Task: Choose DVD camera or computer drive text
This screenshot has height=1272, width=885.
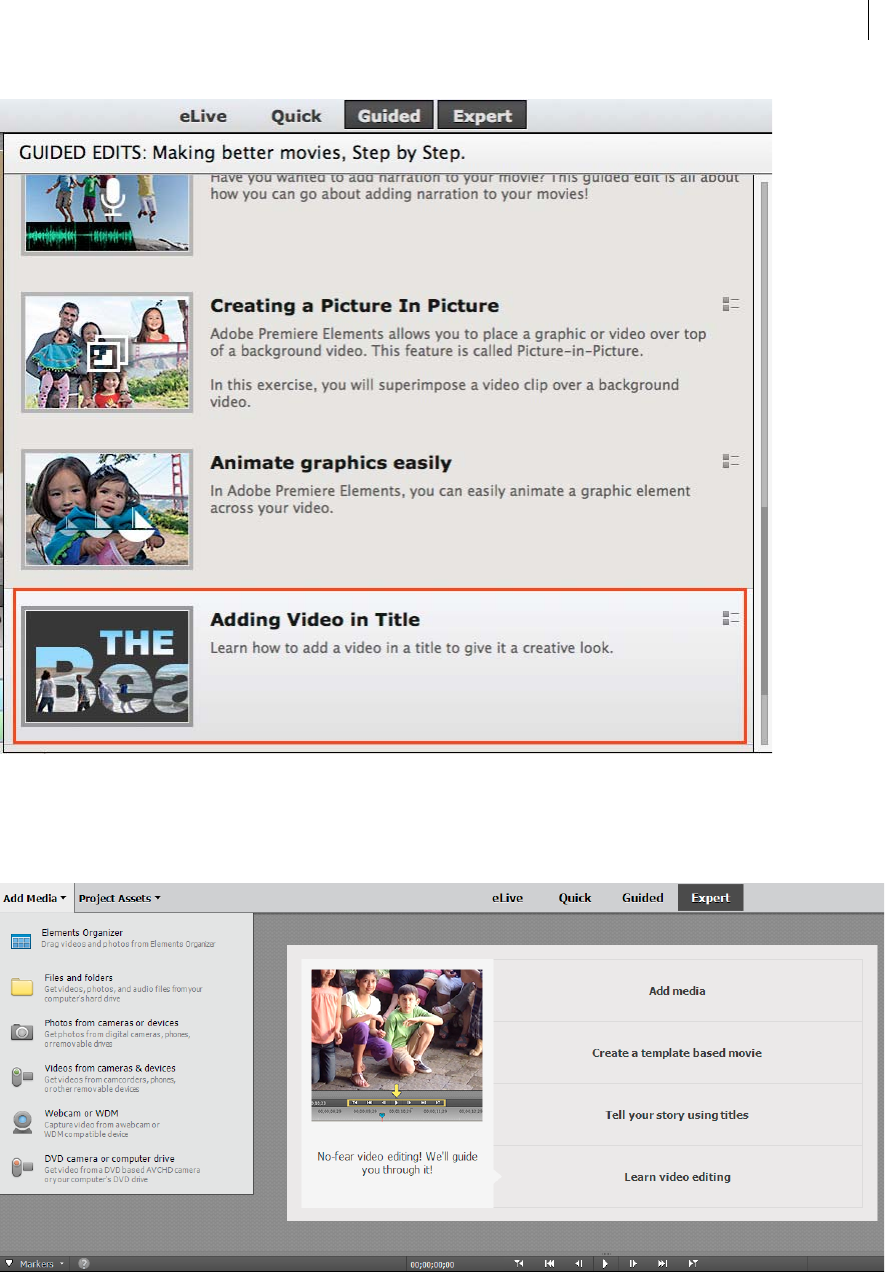Action: [109, 1158]
